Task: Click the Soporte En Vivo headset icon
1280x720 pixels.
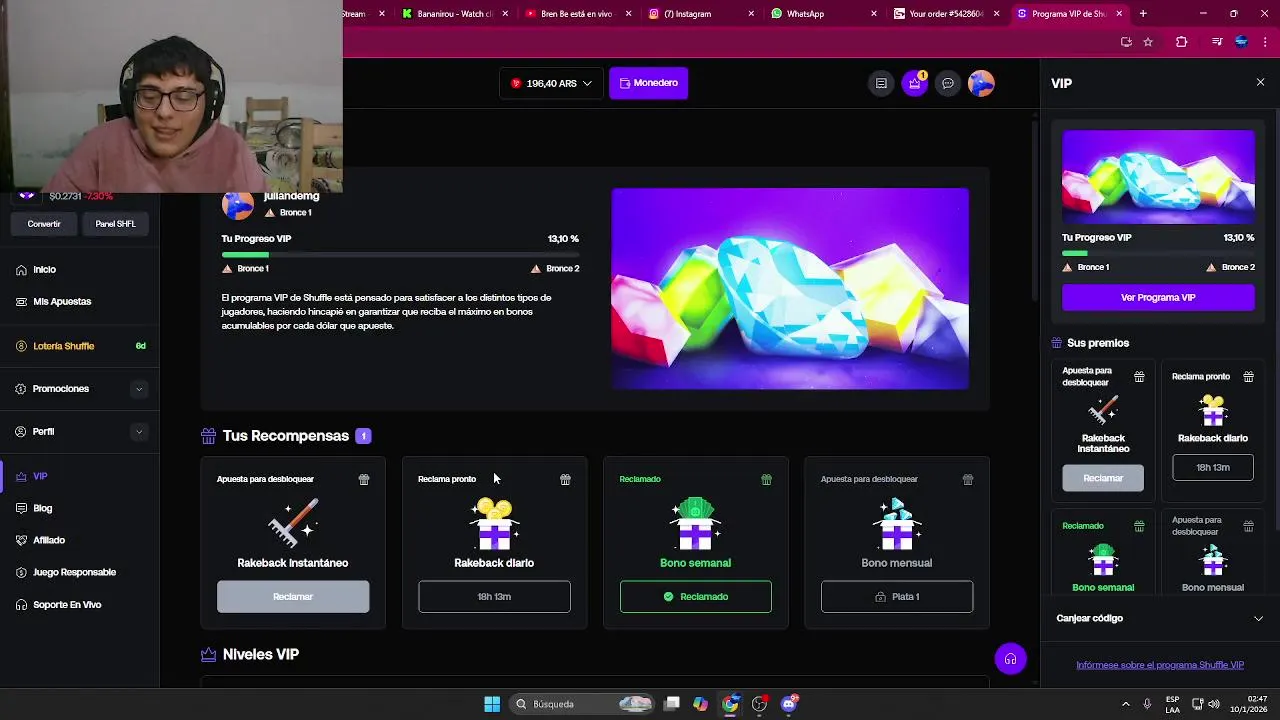Action: coord(21,604)
